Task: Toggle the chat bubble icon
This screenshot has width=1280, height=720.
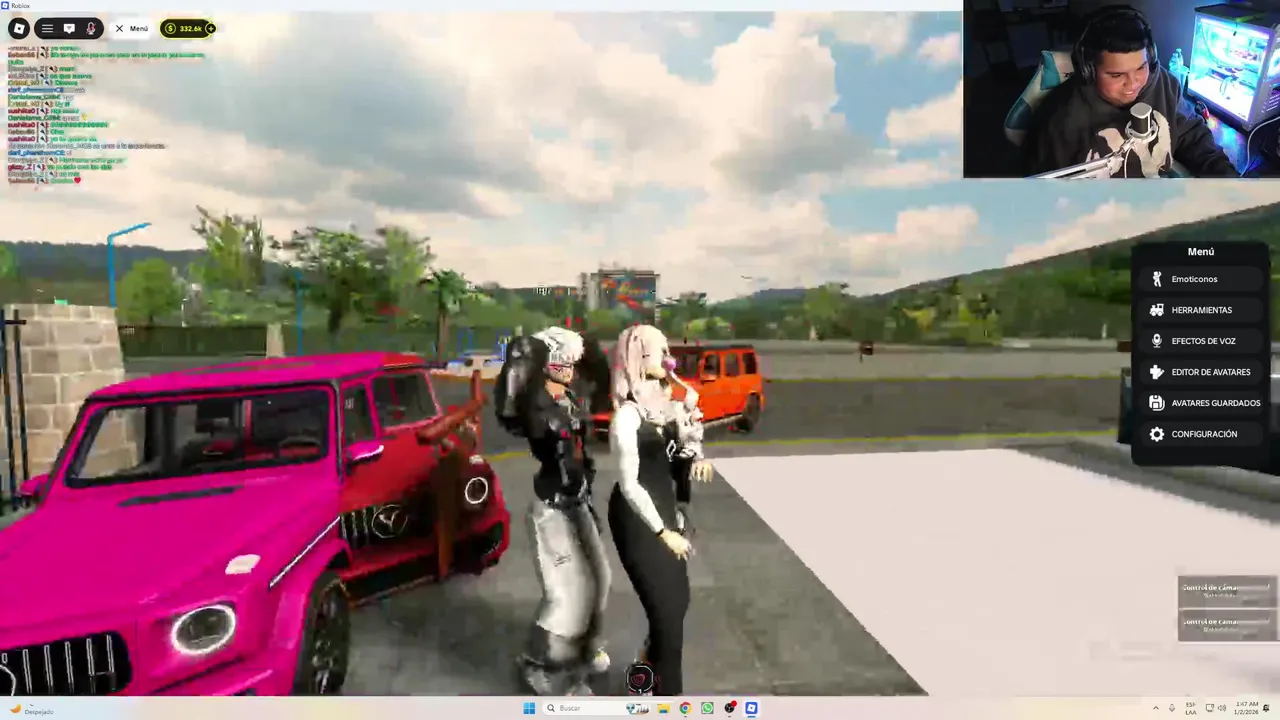Action: (69, 28)
